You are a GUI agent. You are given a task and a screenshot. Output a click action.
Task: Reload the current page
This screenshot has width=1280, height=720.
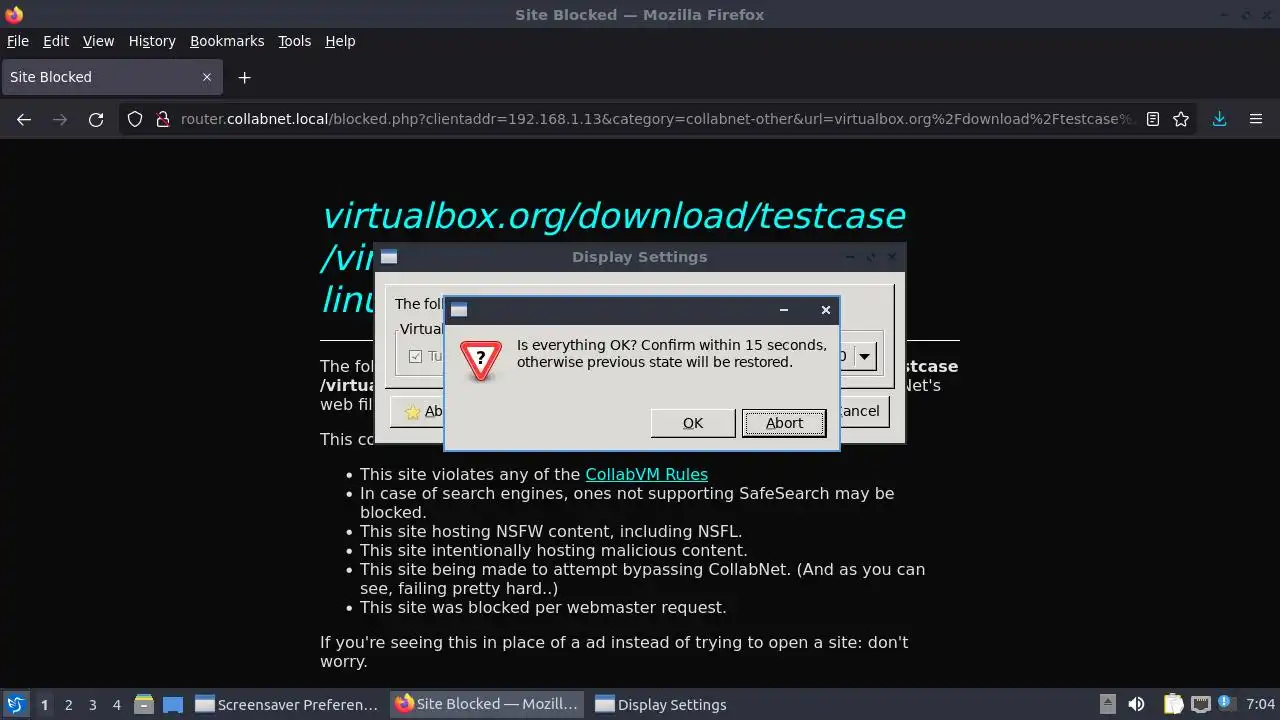pos(96,119)
